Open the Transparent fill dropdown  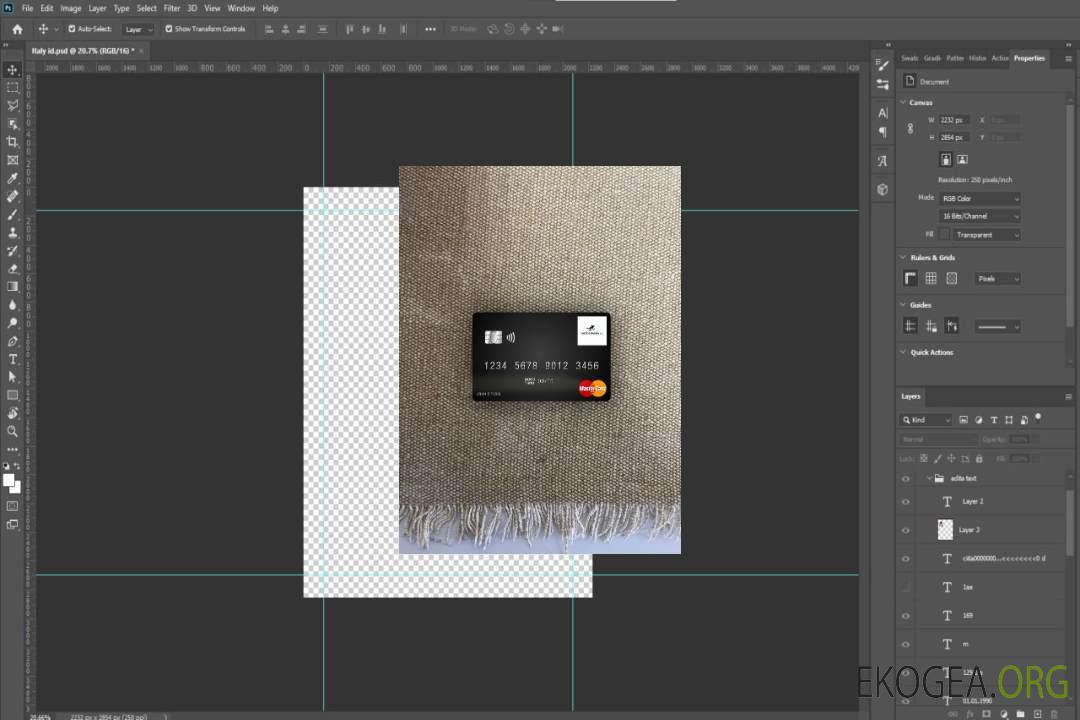coord(986,235)
